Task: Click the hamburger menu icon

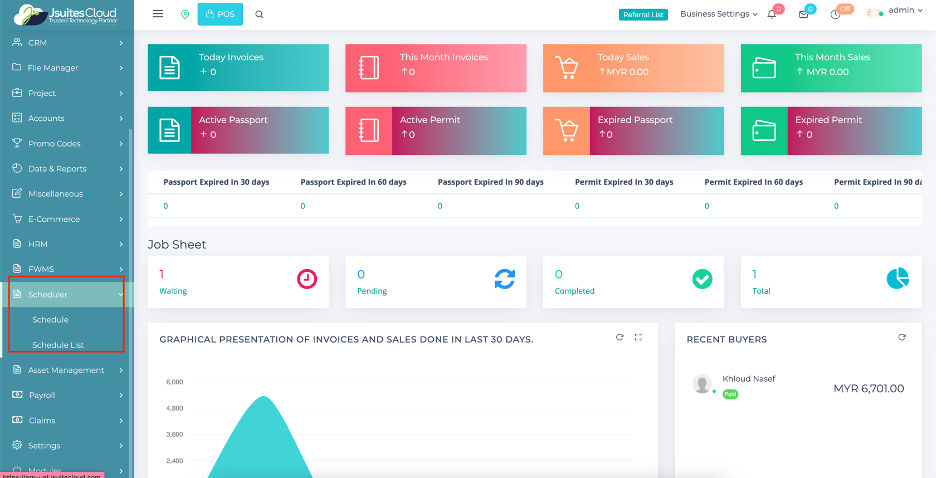Action: 158,14
